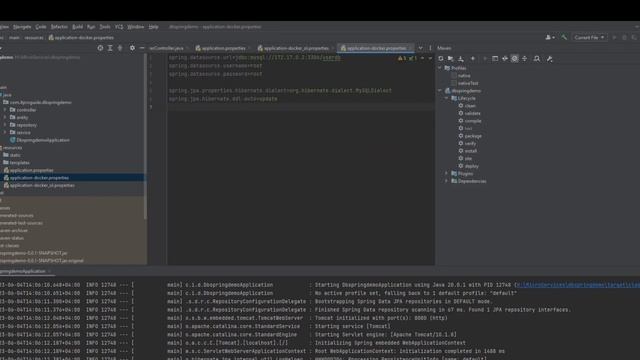Click Select Opened File target icon
Viewport: 640px width, 360px height.
[100, 48]
